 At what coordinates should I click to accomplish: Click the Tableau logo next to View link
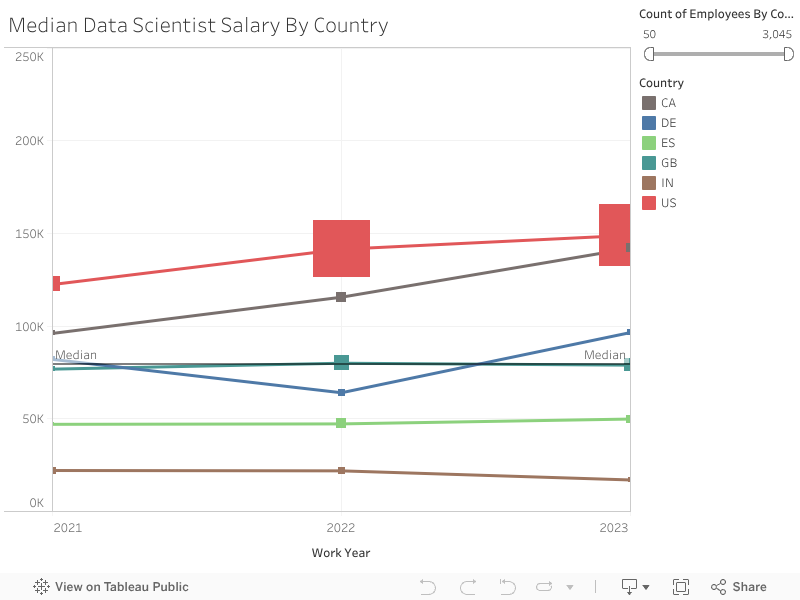(x=40, y=586)
